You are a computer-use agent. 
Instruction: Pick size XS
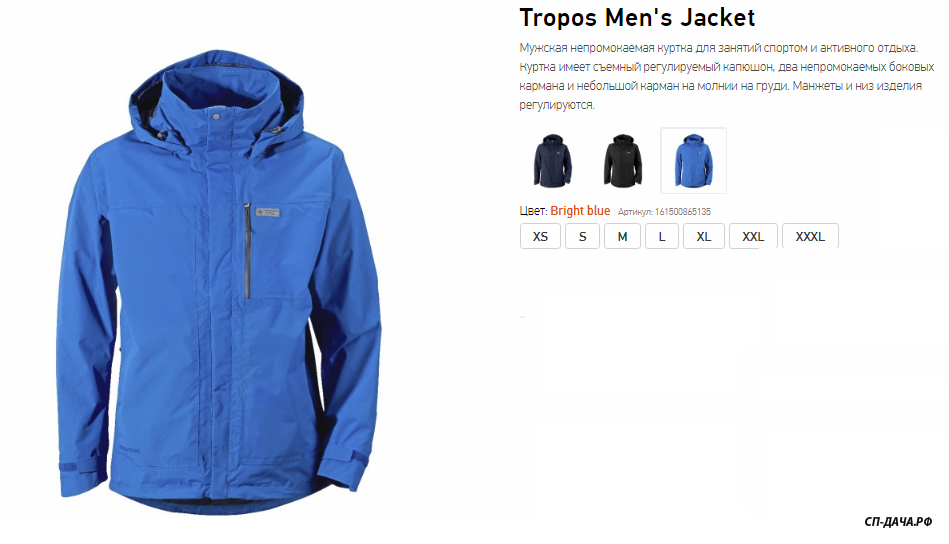point(540,237)
